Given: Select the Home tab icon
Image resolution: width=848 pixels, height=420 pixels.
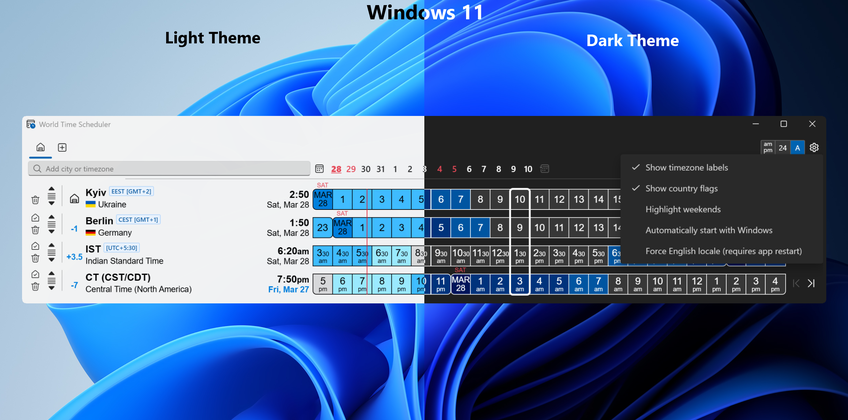Looking at the screenshot, I should point(40,148).
